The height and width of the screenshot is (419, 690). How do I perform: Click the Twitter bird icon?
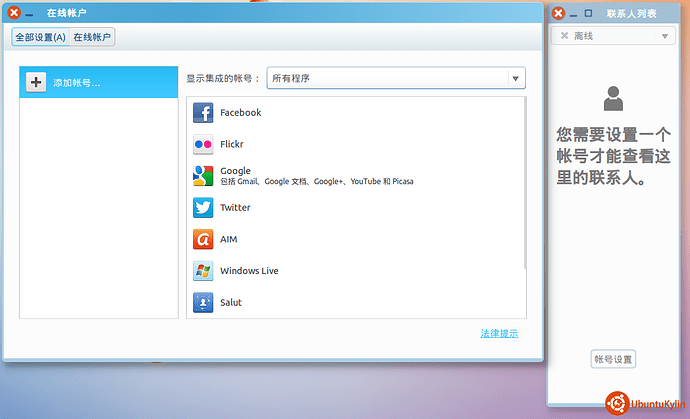(x=203, y=208)
